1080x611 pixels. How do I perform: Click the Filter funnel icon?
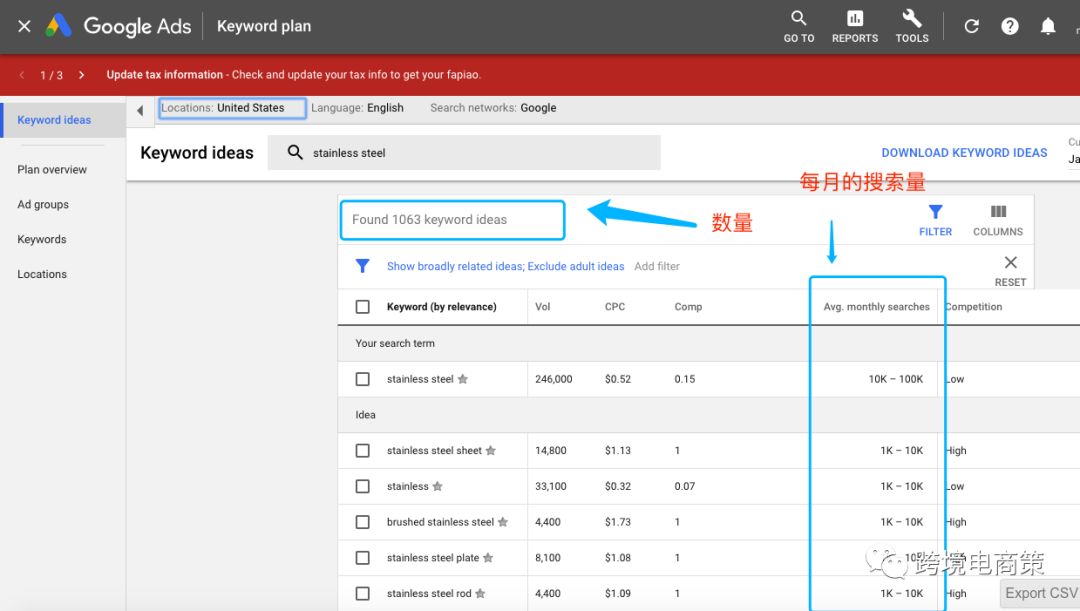coord(935,212)
